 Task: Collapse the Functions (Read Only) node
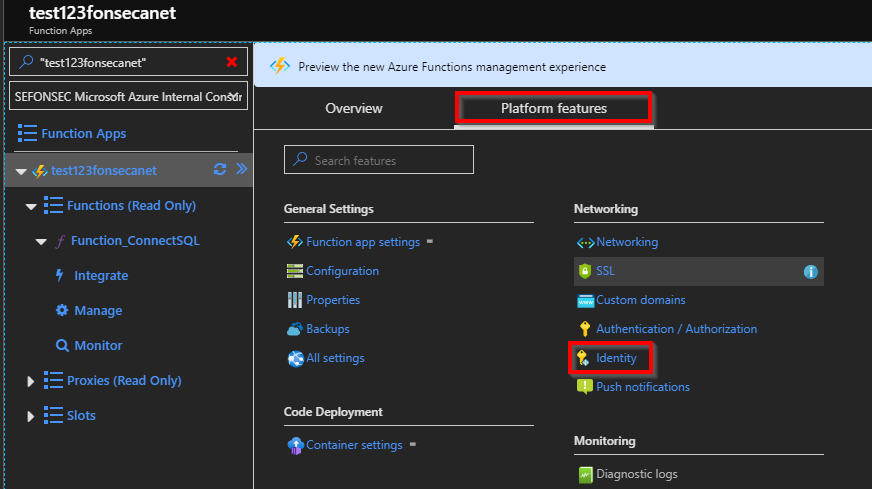tap(31, 206)
